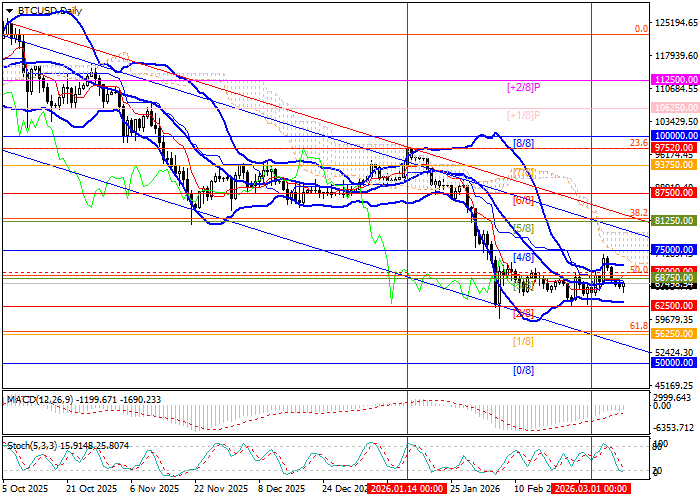Image resolution: width=700 pixels, height=500 pixels.
Task: Click the [+2/8]P Murrey level label
Action: (x=523, y=87)
